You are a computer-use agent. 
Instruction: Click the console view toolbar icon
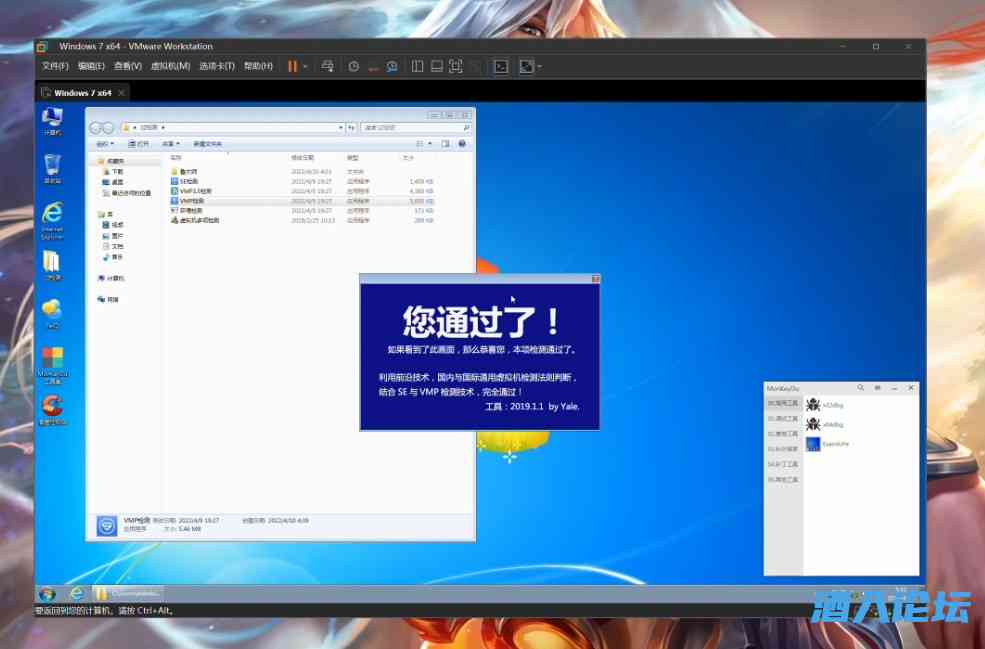[x=501, y=67]
